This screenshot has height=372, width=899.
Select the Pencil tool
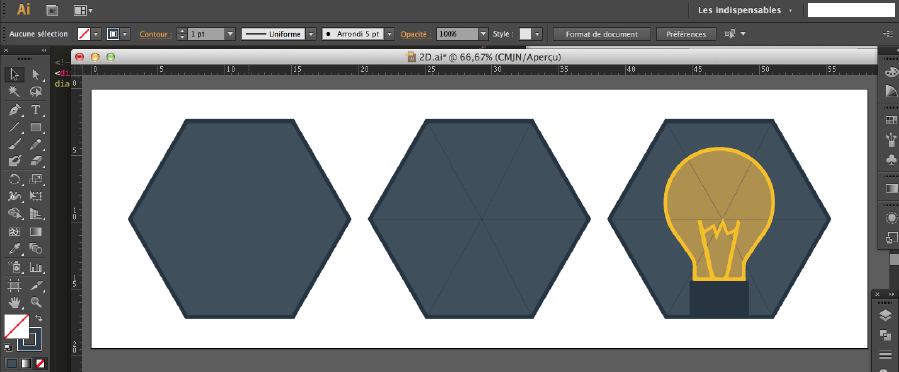click(x=36, y=144)
